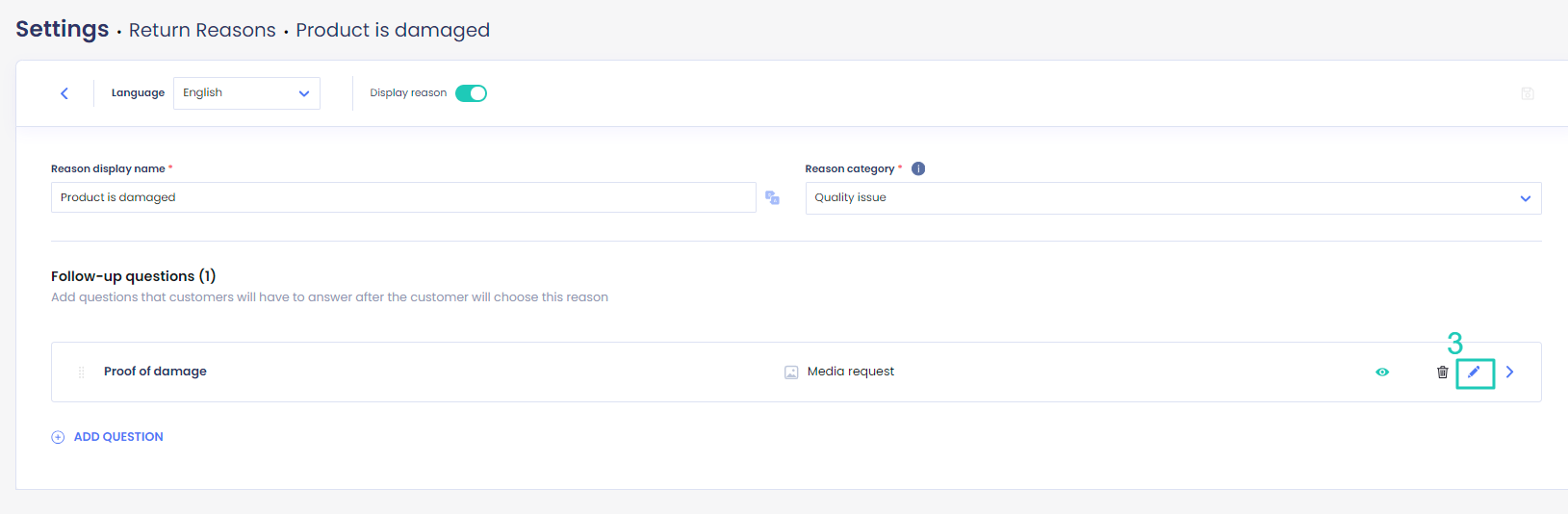Open the Language dropdown

(x=246, y=93)
